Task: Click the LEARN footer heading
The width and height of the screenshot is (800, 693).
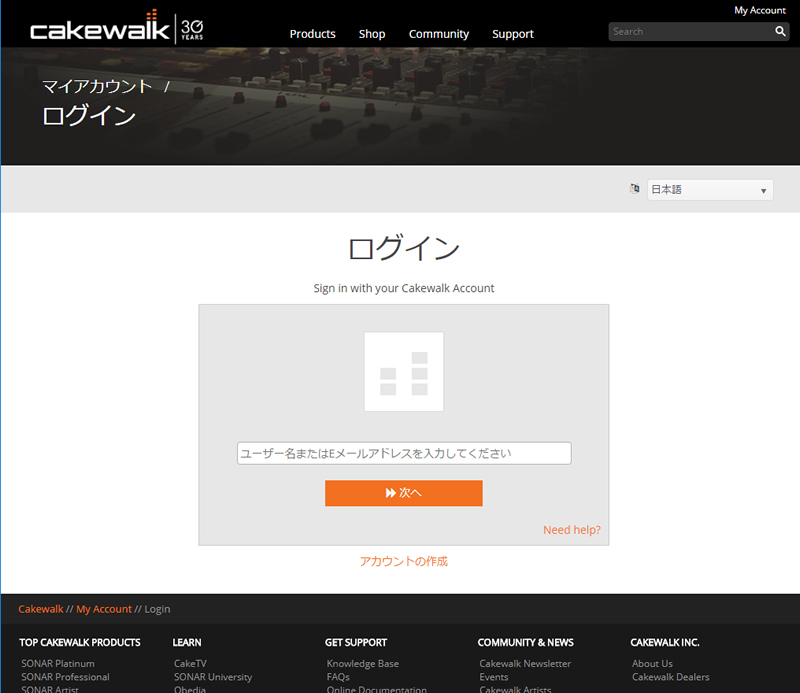Action: [187, 642]
